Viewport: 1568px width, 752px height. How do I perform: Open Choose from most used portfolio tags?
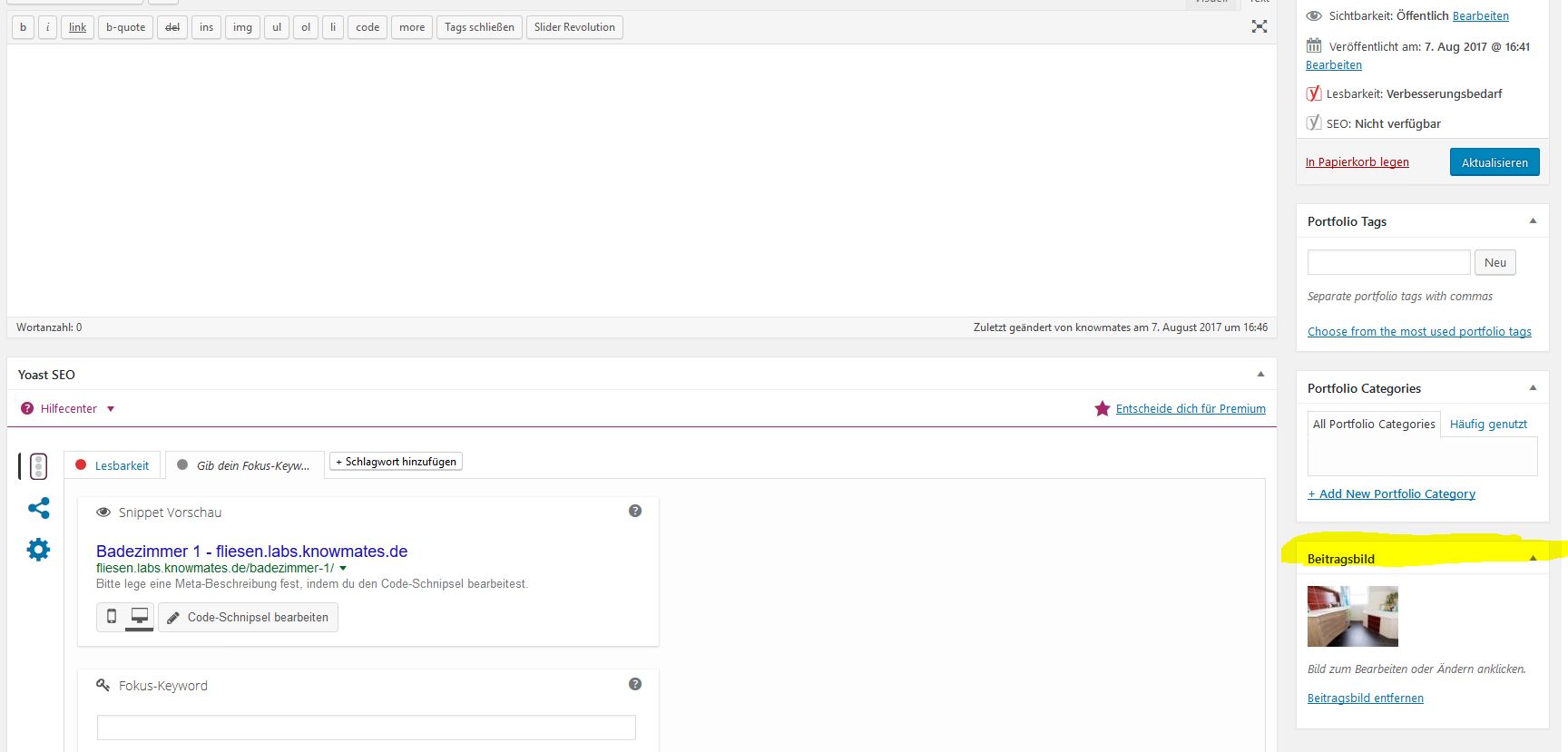[x=1419, y=332]
